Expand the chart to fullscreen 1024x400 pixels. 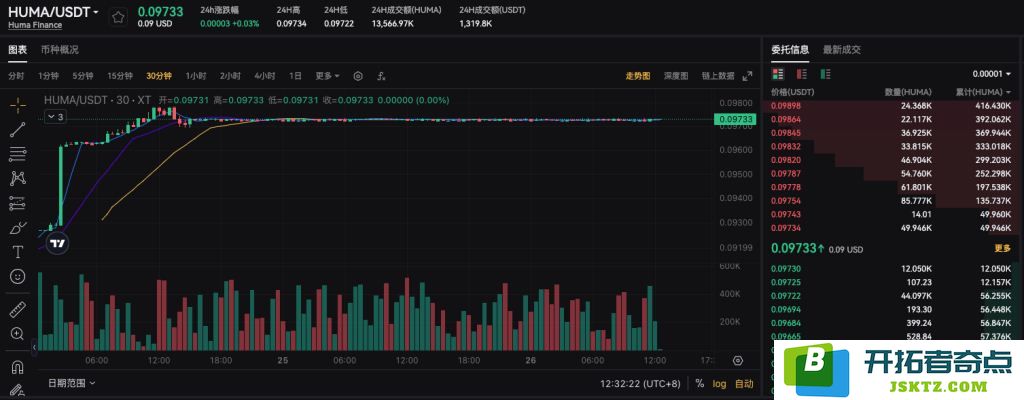(747, 76)
